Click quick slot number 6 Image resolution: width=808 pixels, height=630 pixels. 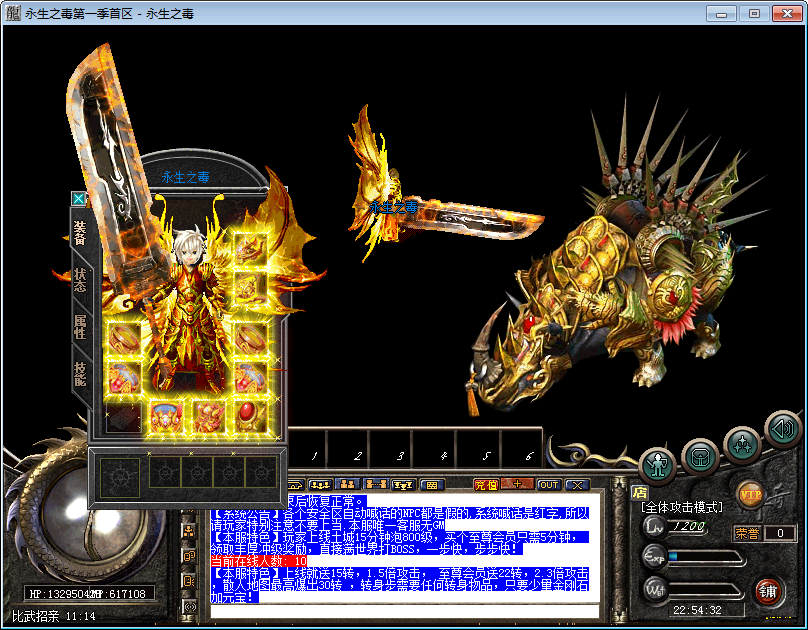coord(520,449)
